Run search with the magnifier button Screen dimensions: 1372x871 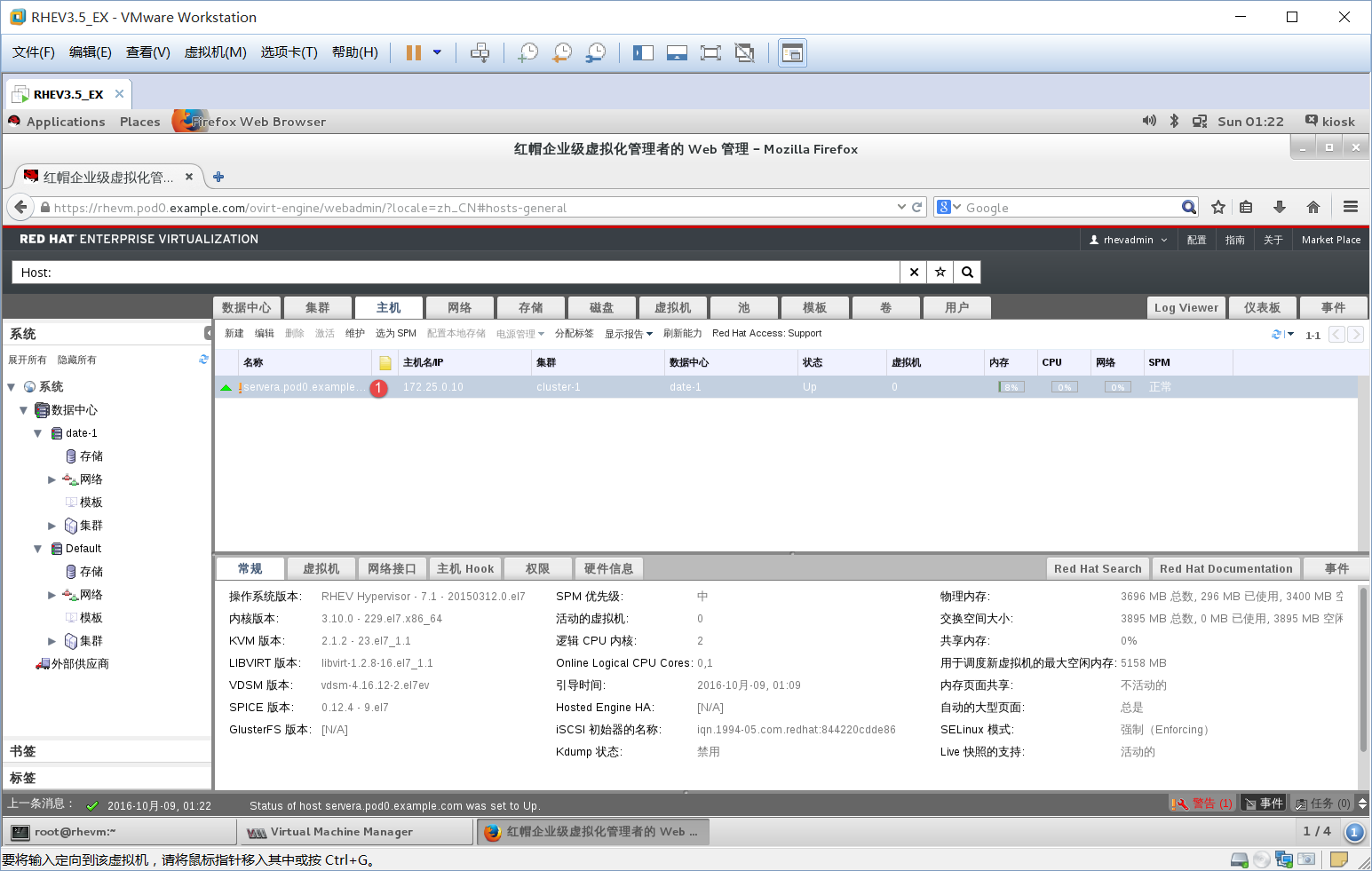pyautogui.click(x=968, y=273)
